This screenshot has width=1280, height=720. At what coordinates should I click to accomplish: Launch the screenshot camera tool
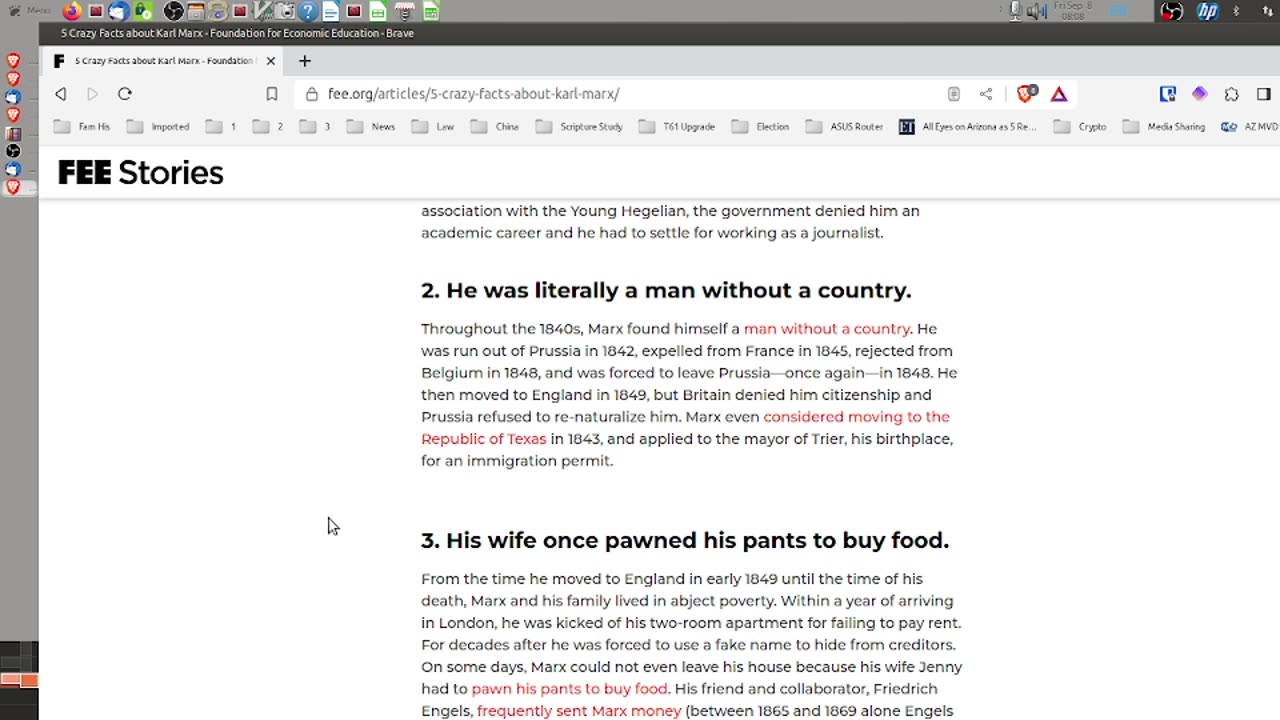(x=286, y=11)
